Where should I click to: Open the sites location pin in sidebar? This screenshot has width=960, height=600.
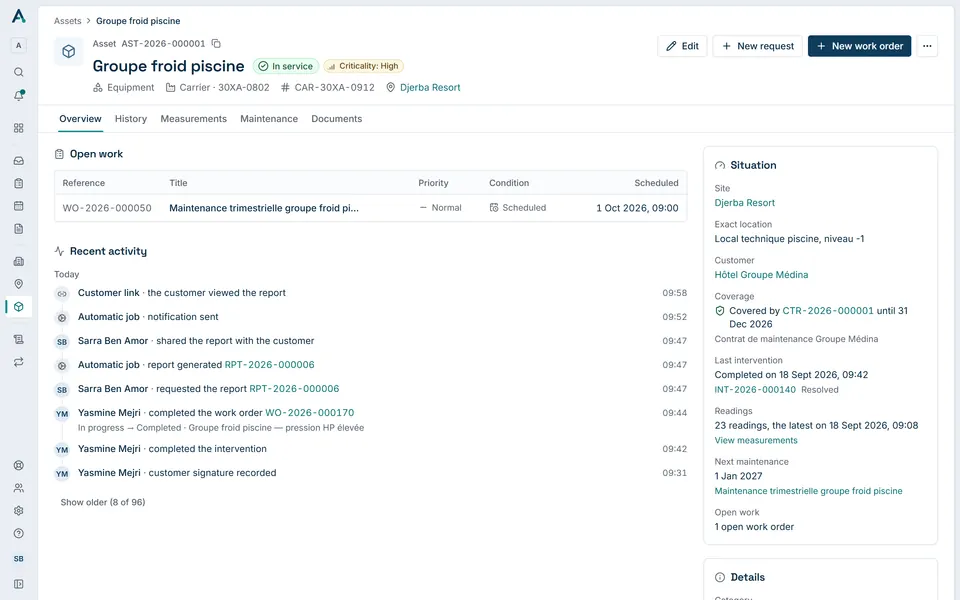[x=18, y=284]
